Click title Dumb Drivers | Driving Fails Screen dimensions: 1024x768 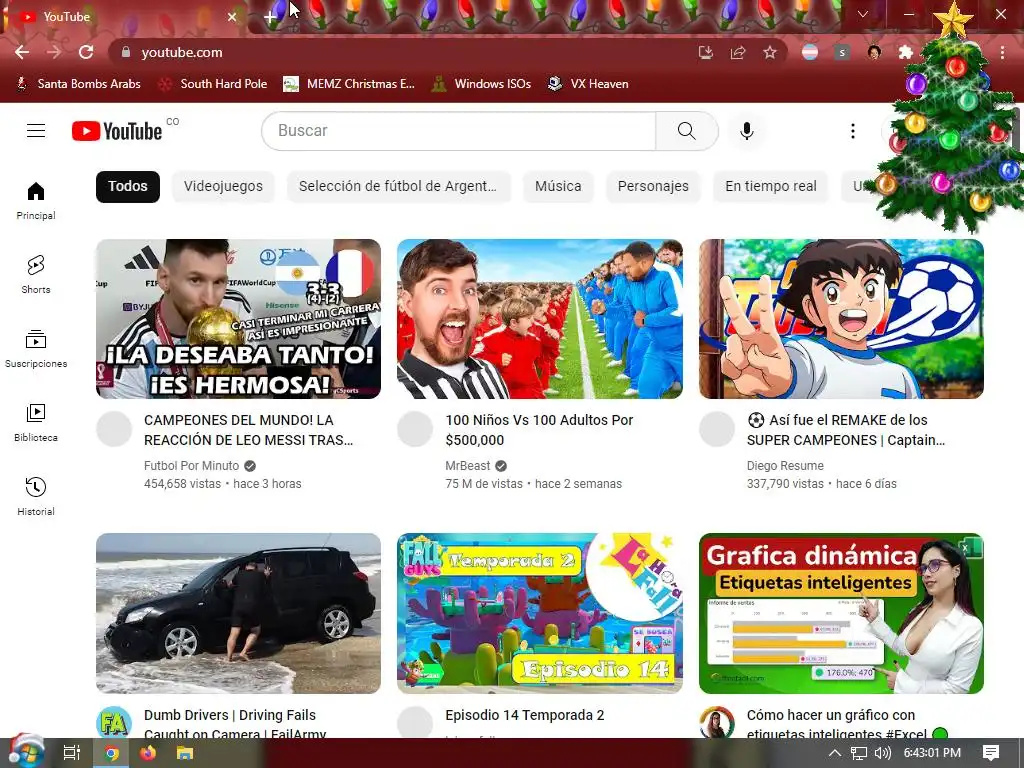pyautogui.click(x=234, y=724)
